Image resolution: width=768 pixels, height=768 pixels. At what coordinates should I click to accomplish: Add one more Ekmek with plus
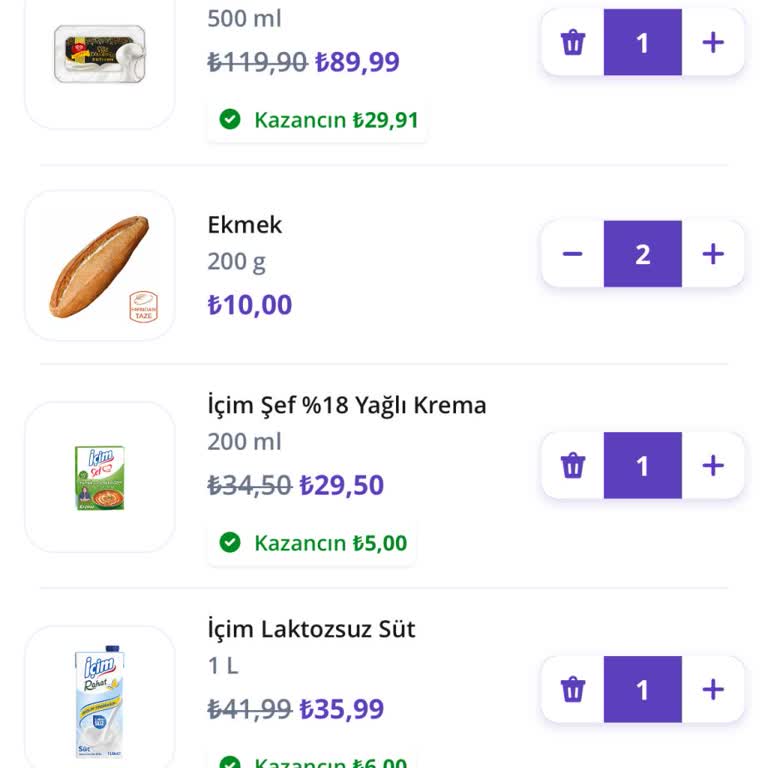click(713, 254)
